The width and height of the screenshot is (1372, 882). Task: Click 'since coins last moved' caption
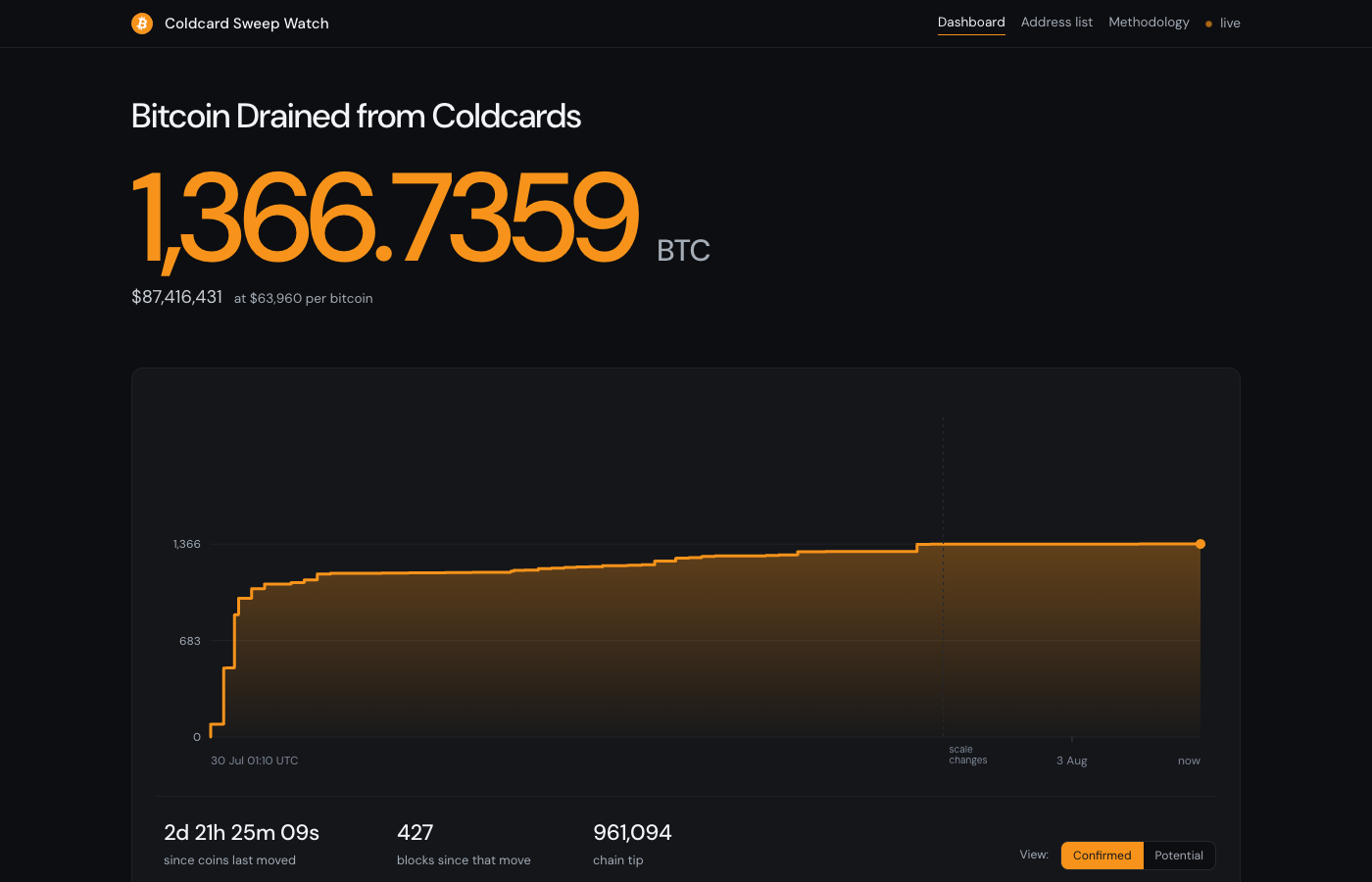[x=230, y=860]
